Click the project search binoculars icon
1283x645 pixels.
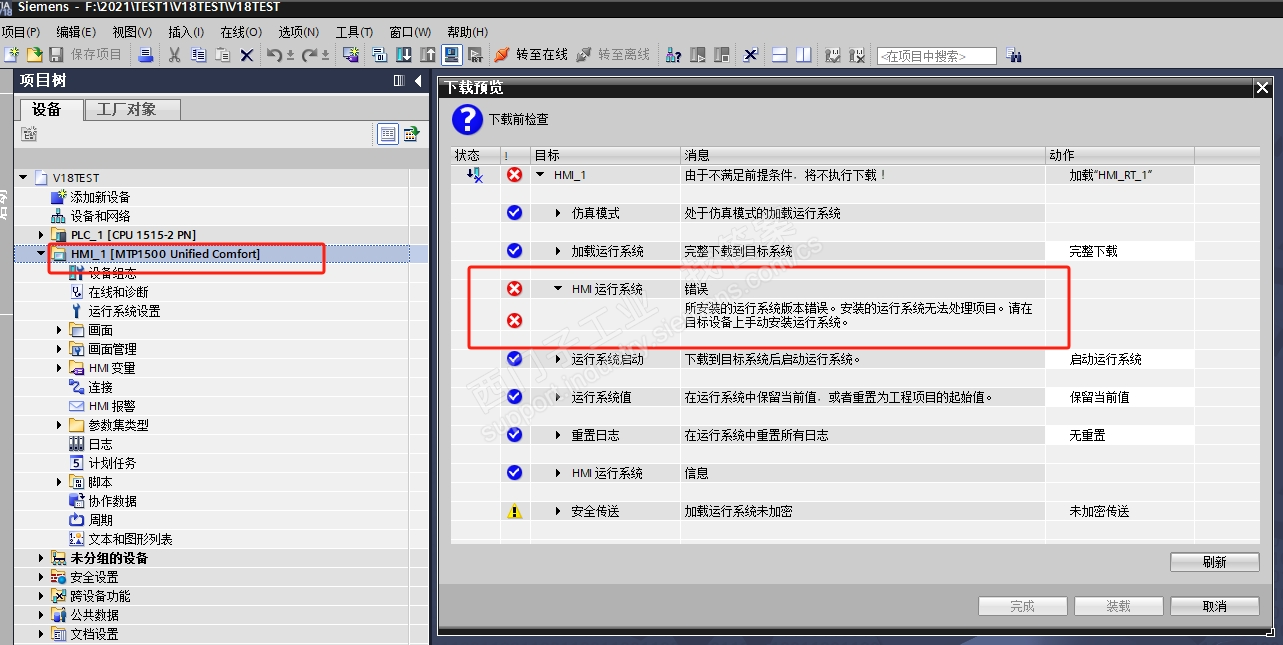tap(1013, 56)
